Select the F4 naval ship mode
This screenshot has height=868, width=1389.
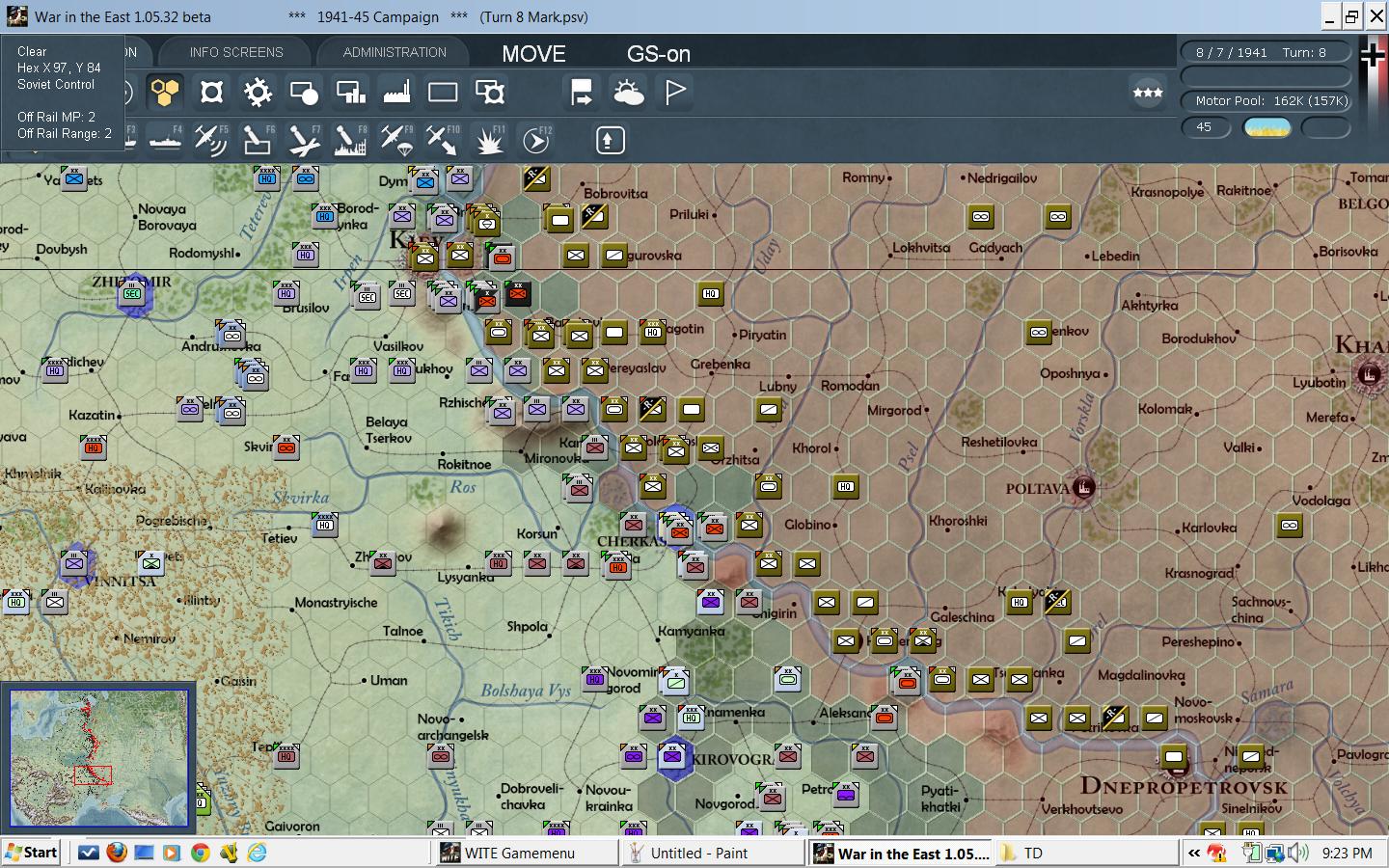[165, 141]
